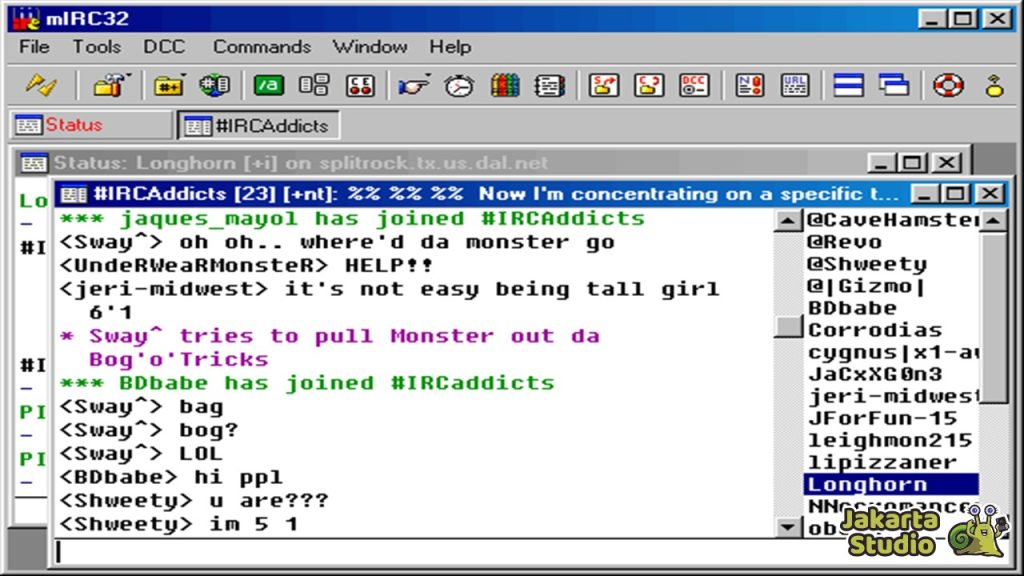The width and height of the screenshot is (1024, 576).
Task: Select @Revo in the nickname list
Action: [891, 242]
